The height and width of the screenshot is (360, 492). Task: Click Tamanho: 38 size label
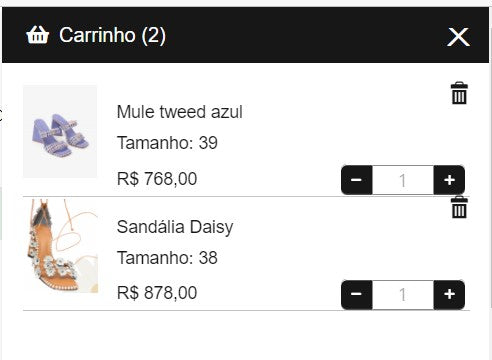tap(167, 258)
